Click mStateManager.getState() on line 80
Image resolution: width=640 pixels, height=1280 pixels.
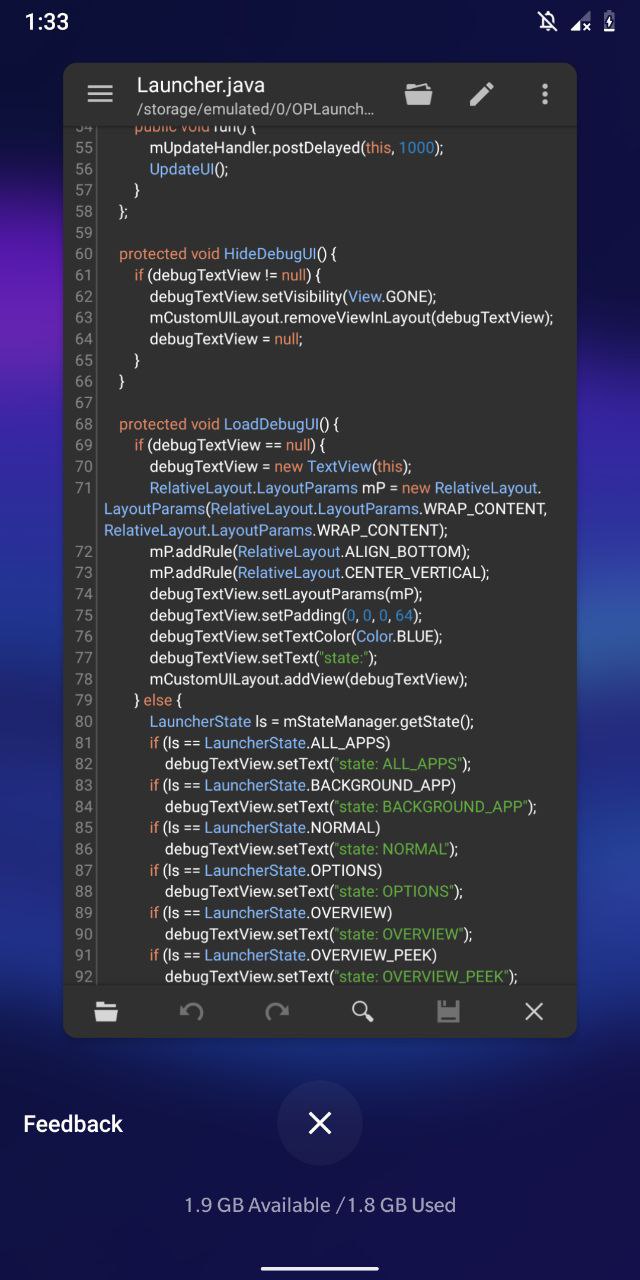pos(378,721)
